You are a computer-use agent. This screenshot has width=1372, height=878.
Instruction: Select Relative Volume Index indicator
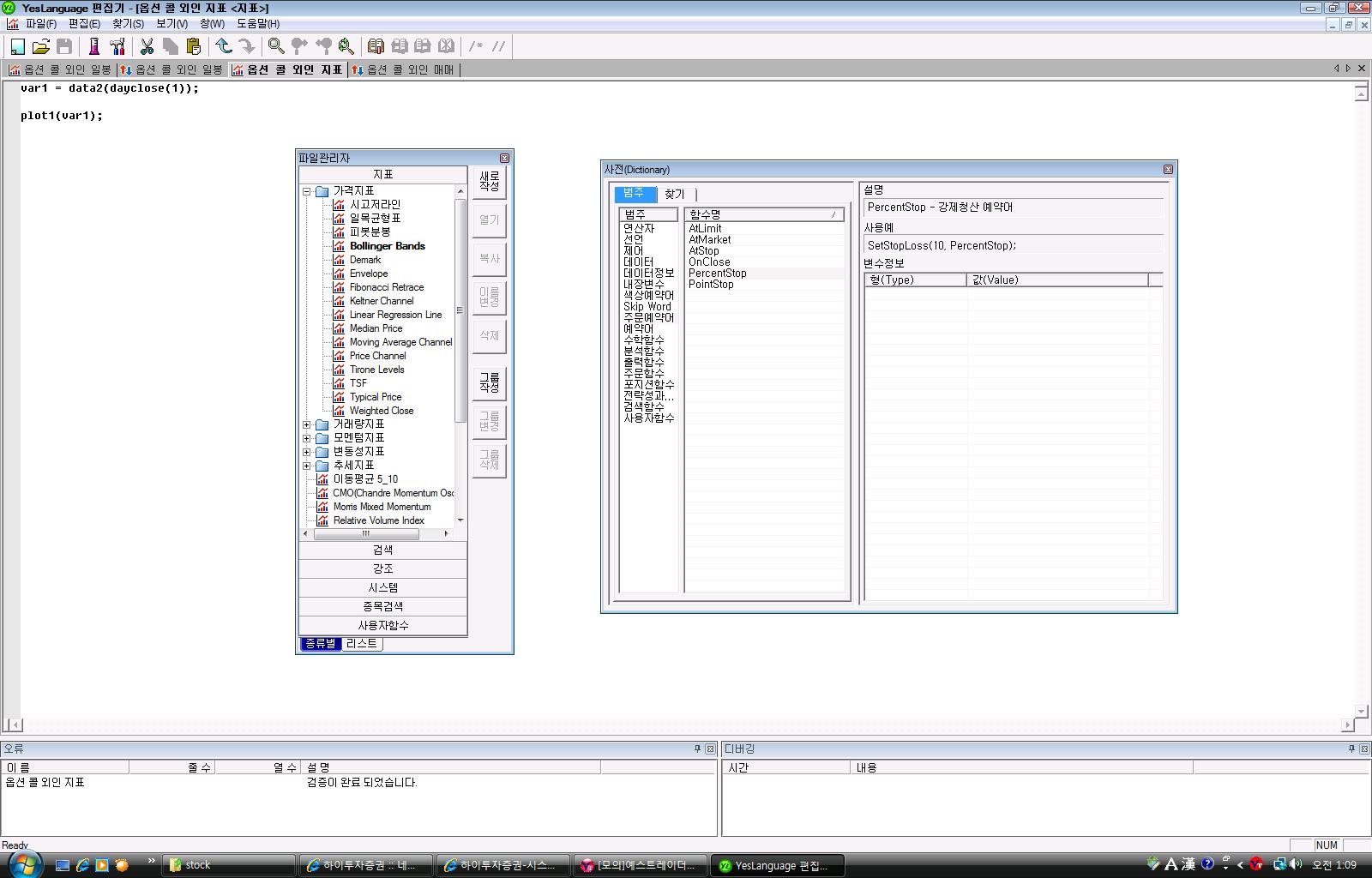(x=378, y=520)
